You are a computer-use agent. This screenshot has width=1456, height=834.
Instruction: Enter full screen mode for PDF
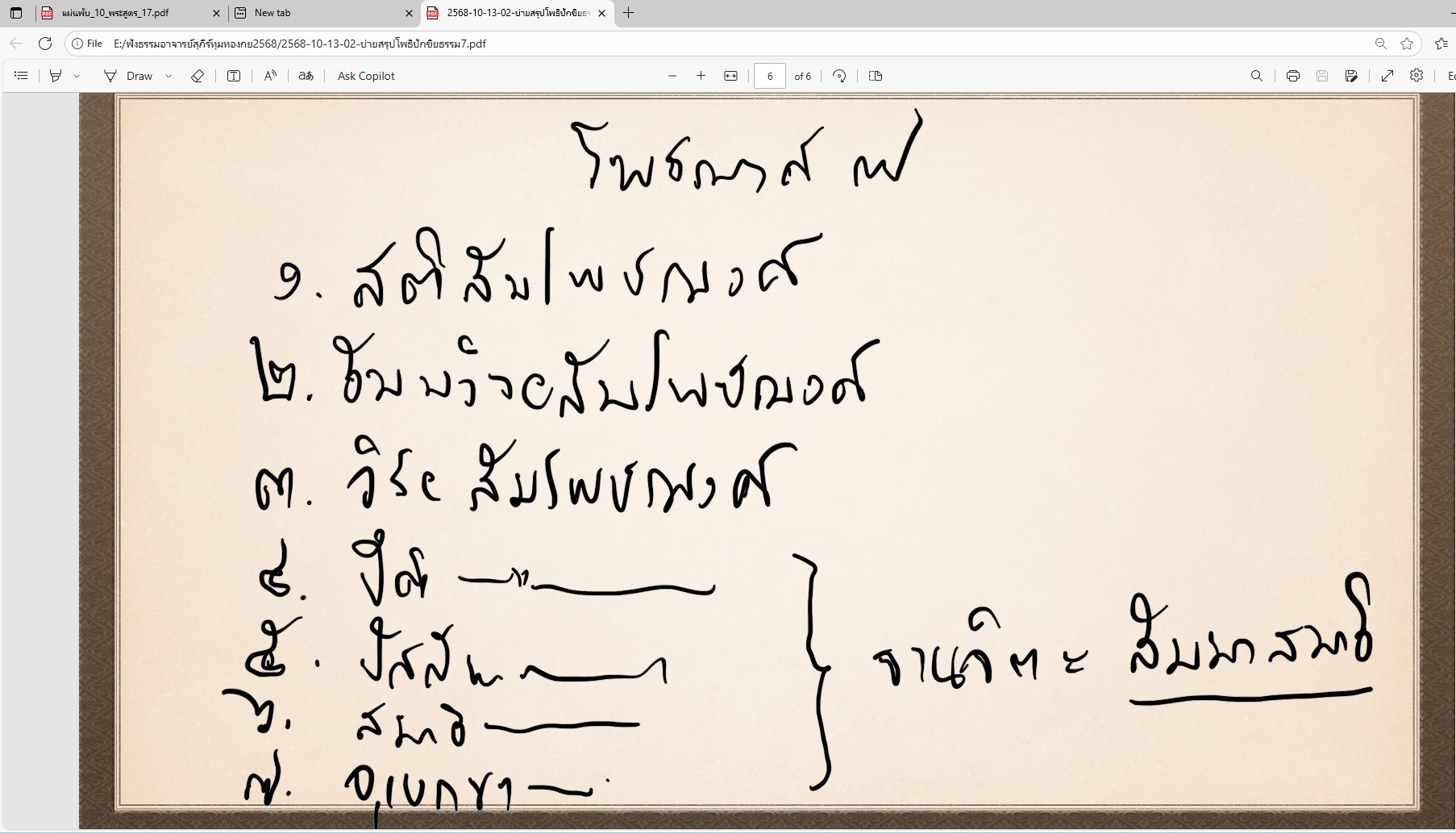click(x=1387, y=76)
